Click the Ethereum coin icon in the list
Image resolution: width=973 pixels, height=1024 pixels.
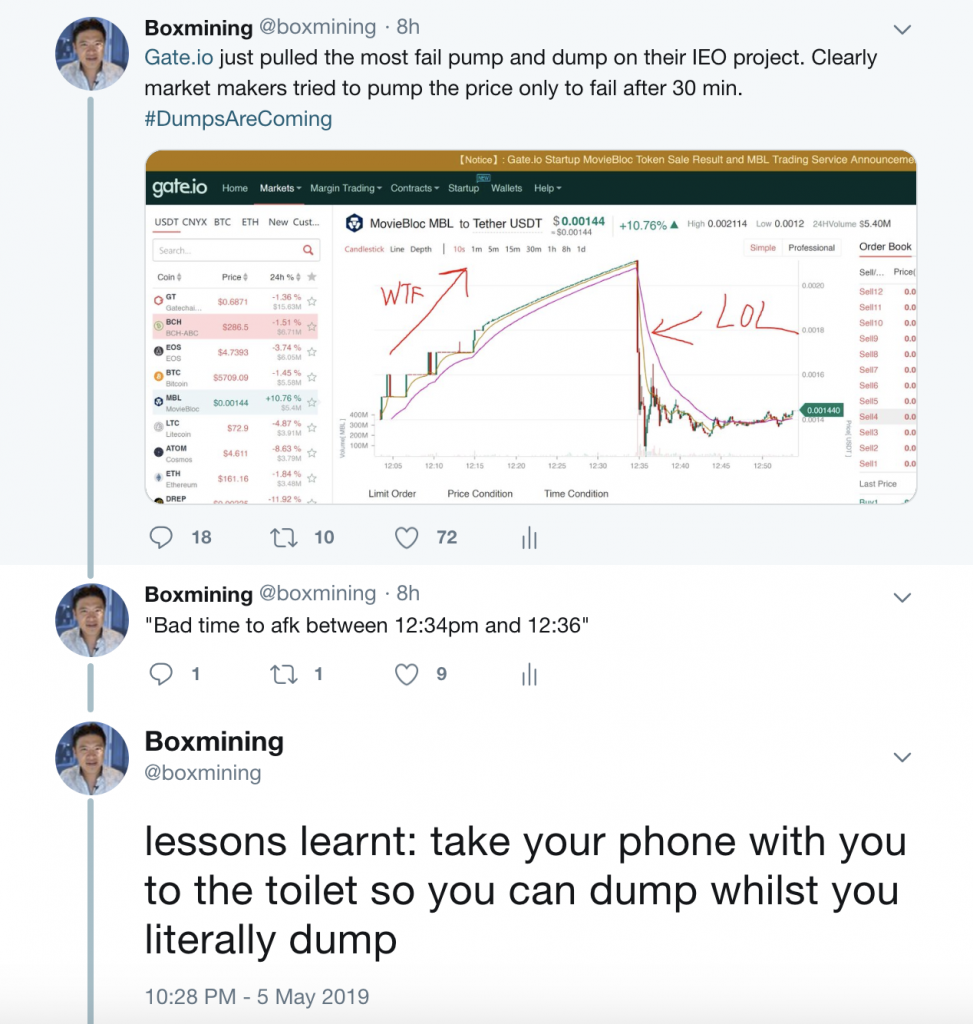click(159, 477)
